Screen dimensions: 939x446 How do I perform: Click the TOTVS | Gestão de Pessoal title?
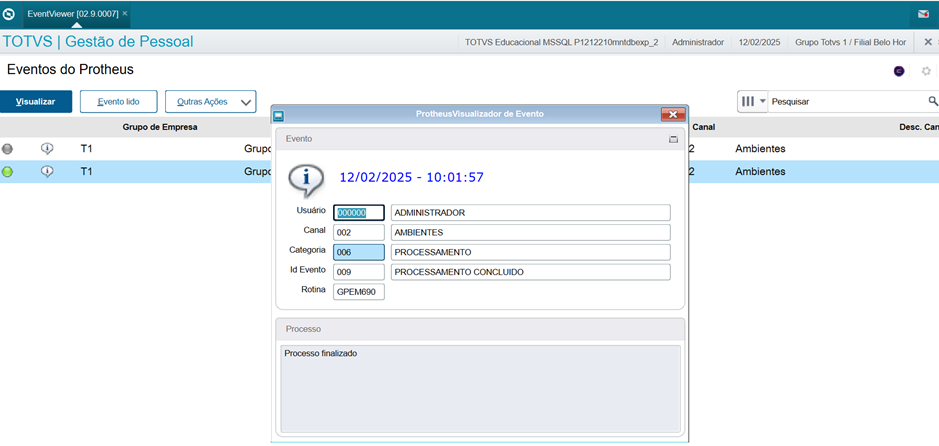pyautogui.click(x=98, y=42)
